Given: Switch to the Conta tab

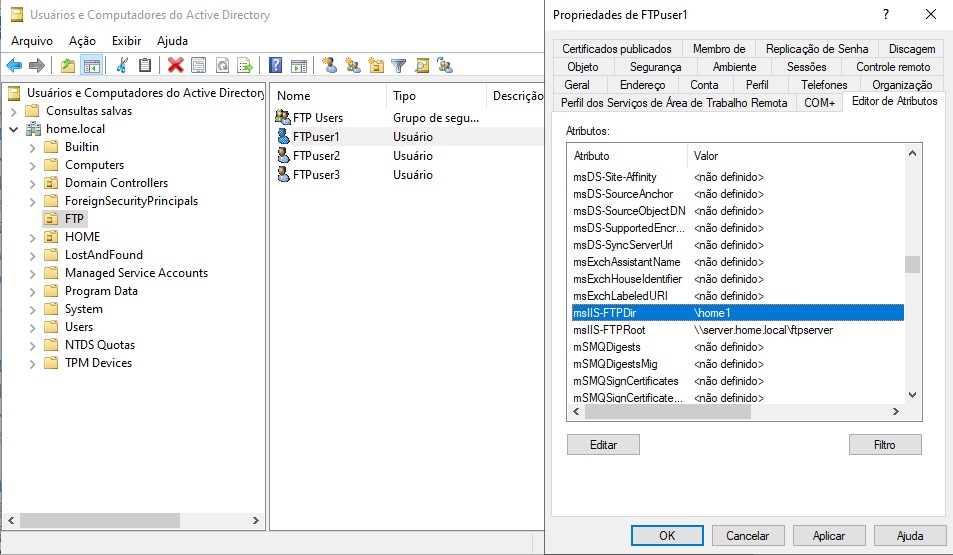Looking at the screenshot, I should pos(704,85).
